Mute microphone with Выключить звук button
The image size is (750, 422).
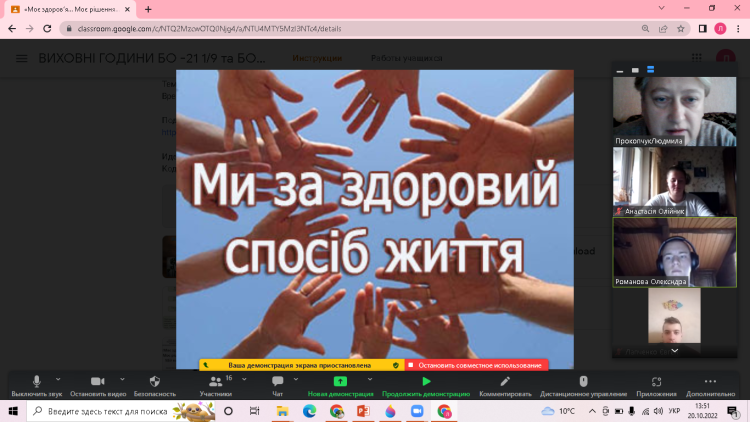37,383
